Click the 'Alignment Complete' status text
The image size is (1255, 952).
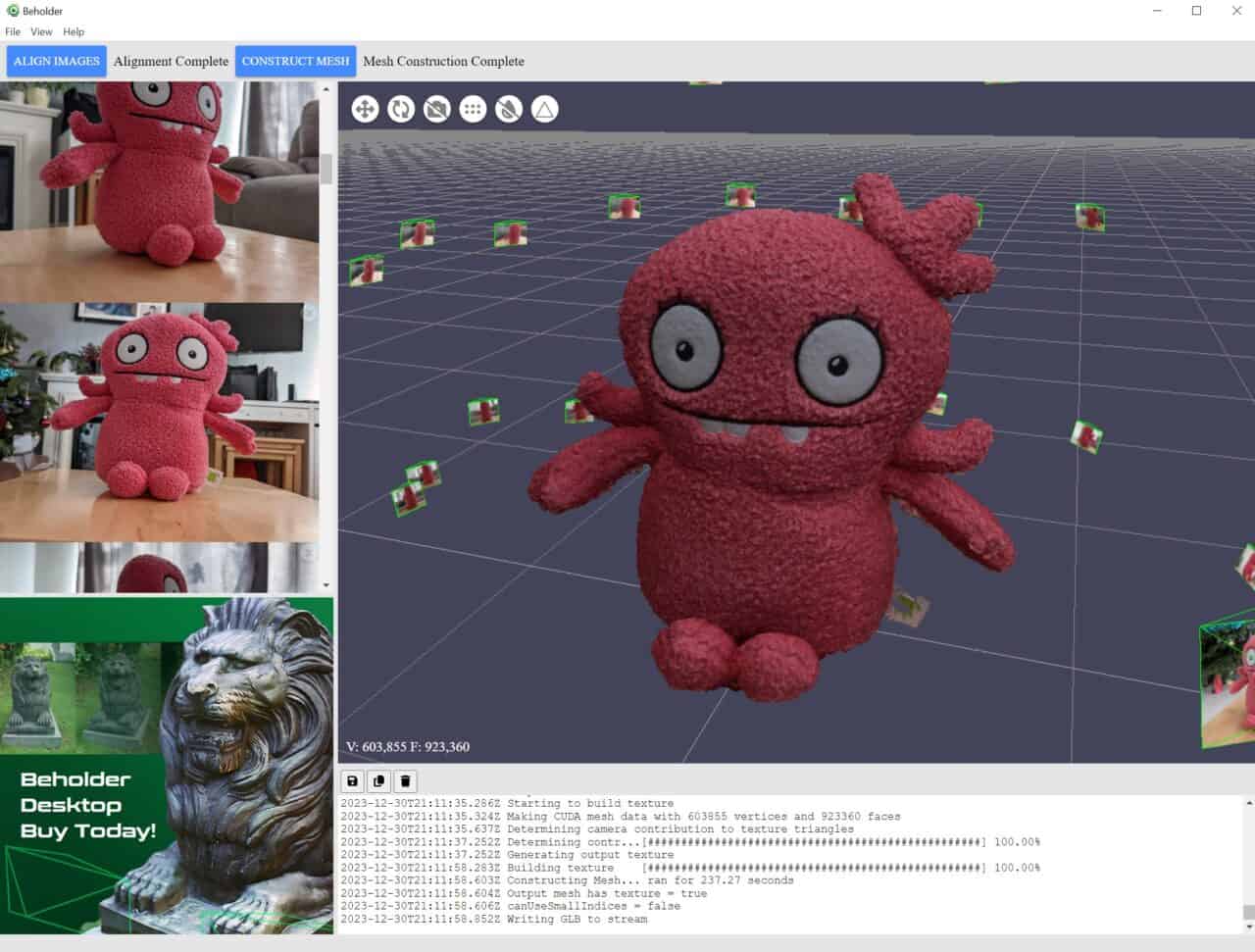171,61
